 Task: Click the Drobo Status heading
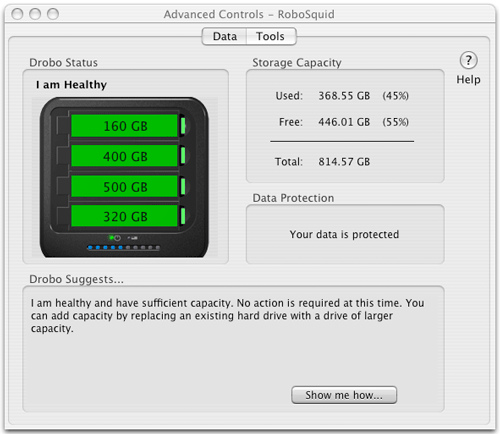click(x=63, y=63)
